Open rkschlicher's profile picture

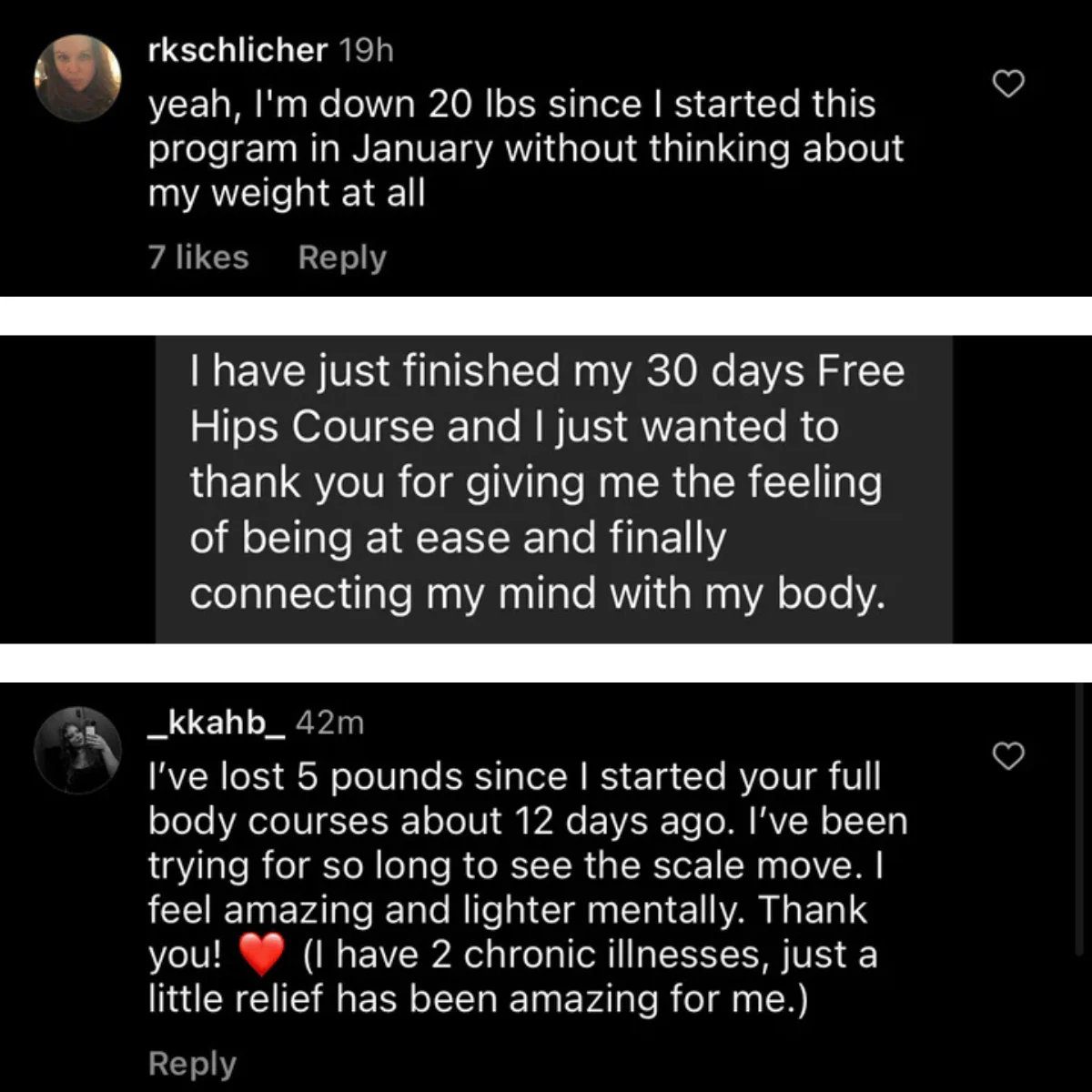coord(77,78)
